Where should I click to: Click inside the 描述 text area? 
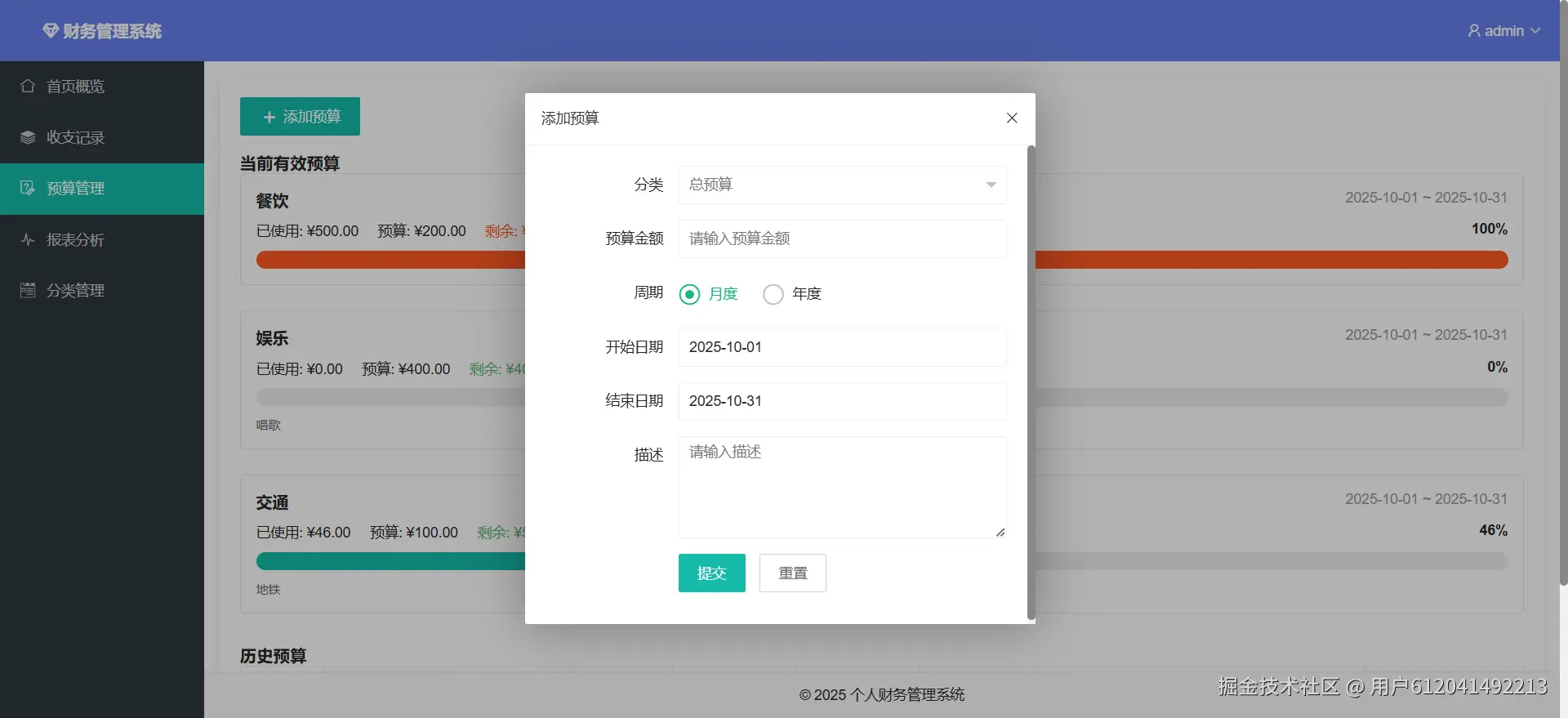click(x=842, y=487)
